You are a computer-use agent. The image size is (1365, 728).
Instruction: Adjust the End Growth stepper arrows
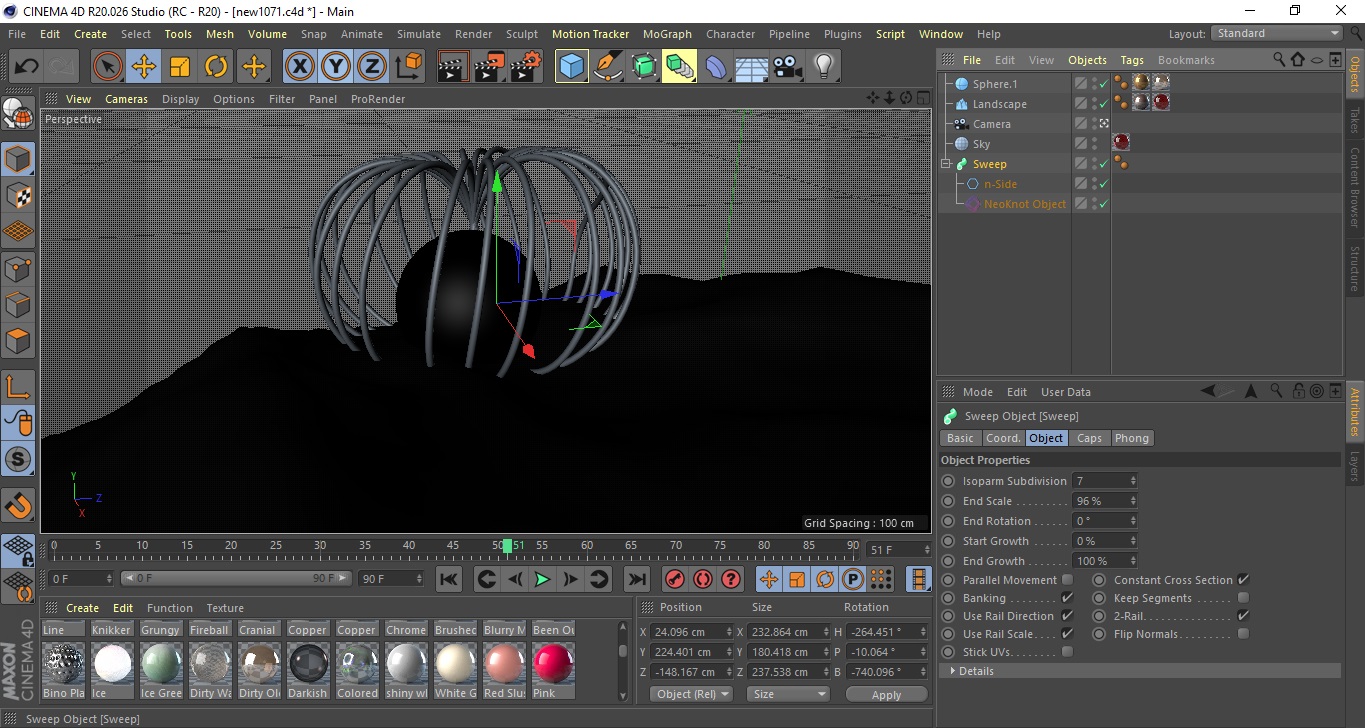1133,561
